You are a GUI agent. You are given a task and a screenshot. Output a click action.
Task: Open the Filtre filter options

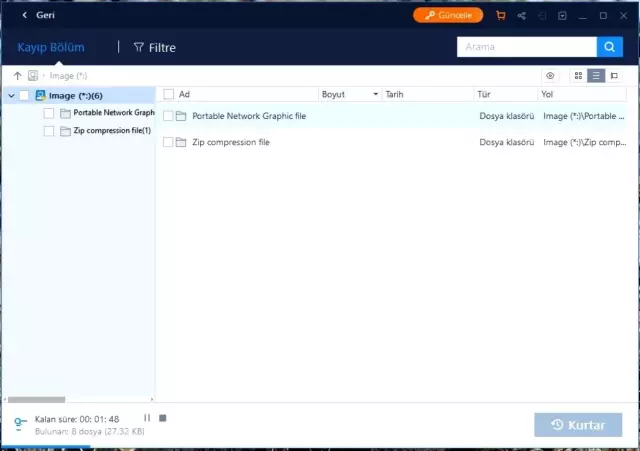tap(154, 47)
